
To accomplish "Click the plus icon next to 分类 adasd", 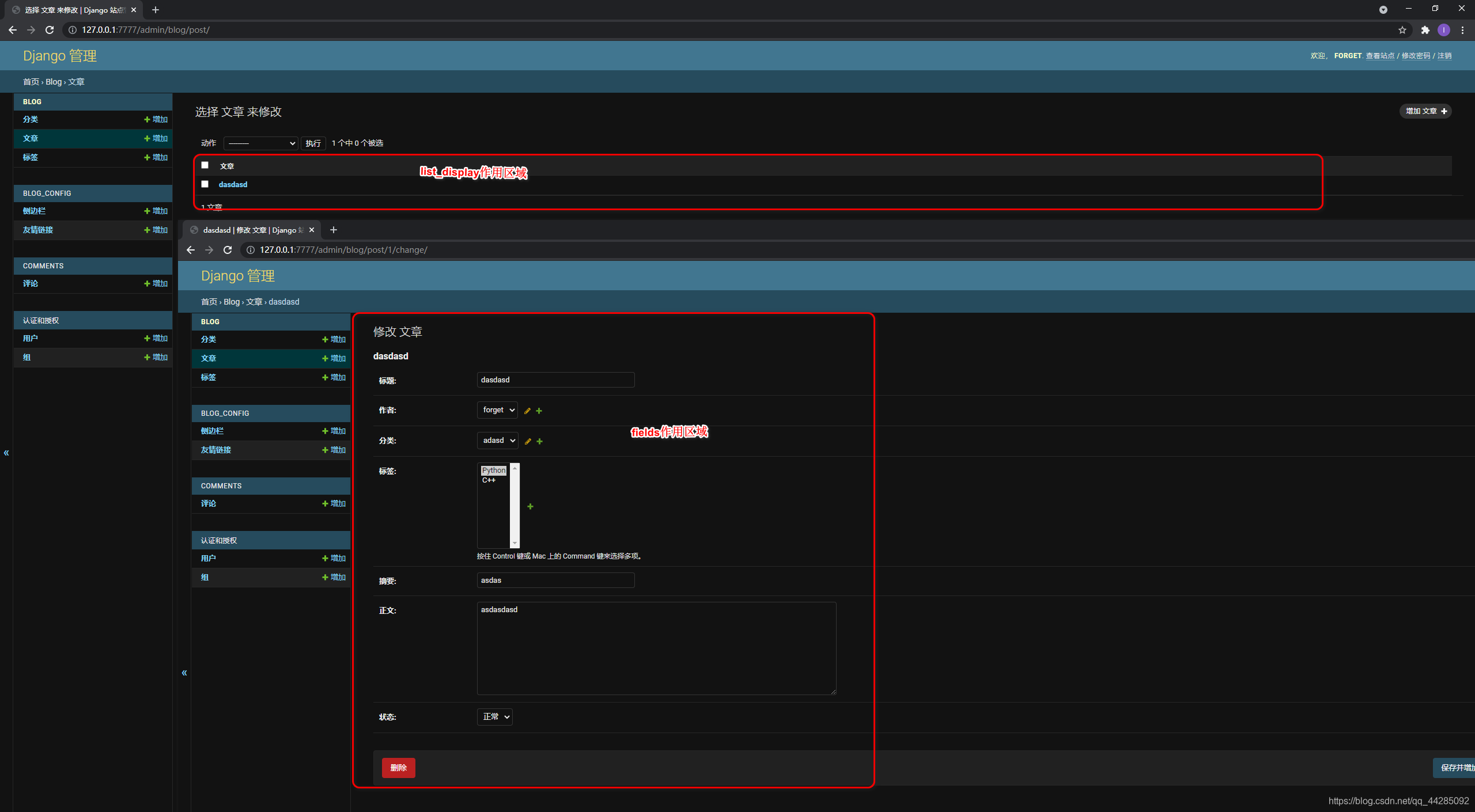I will coord(540,441).
